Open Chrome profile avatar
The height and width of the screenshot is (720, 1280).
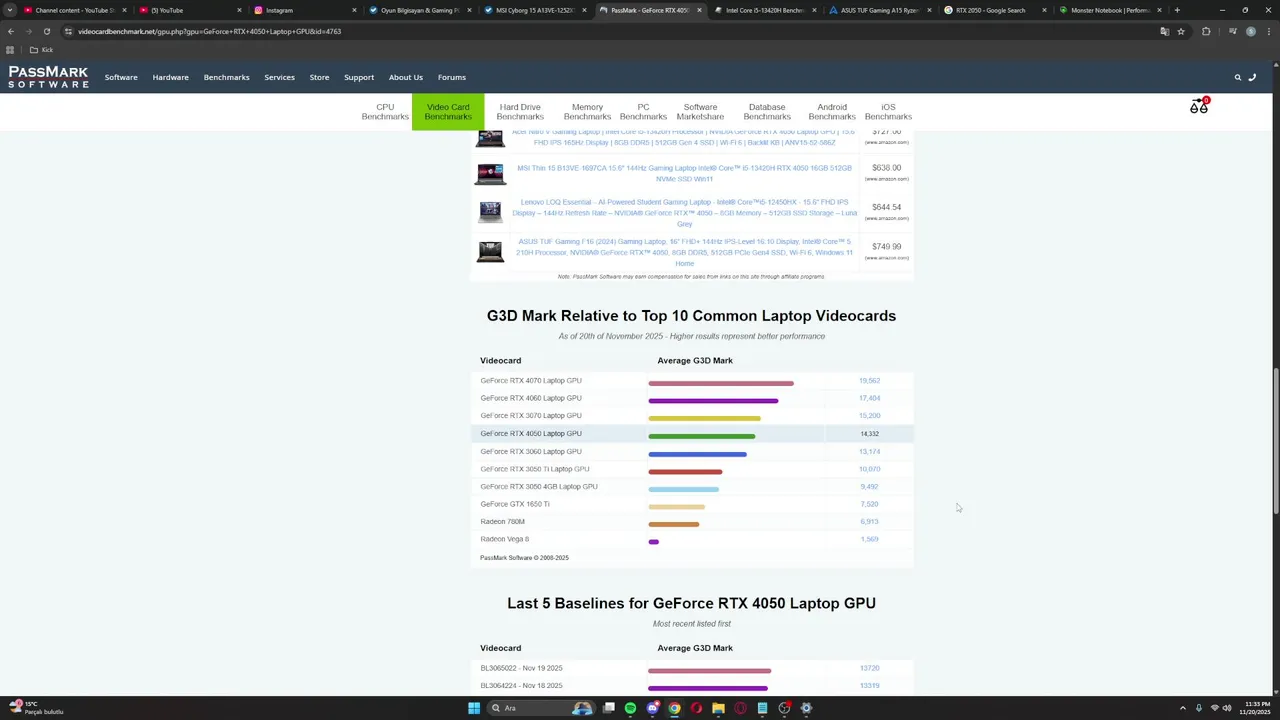1250,31
